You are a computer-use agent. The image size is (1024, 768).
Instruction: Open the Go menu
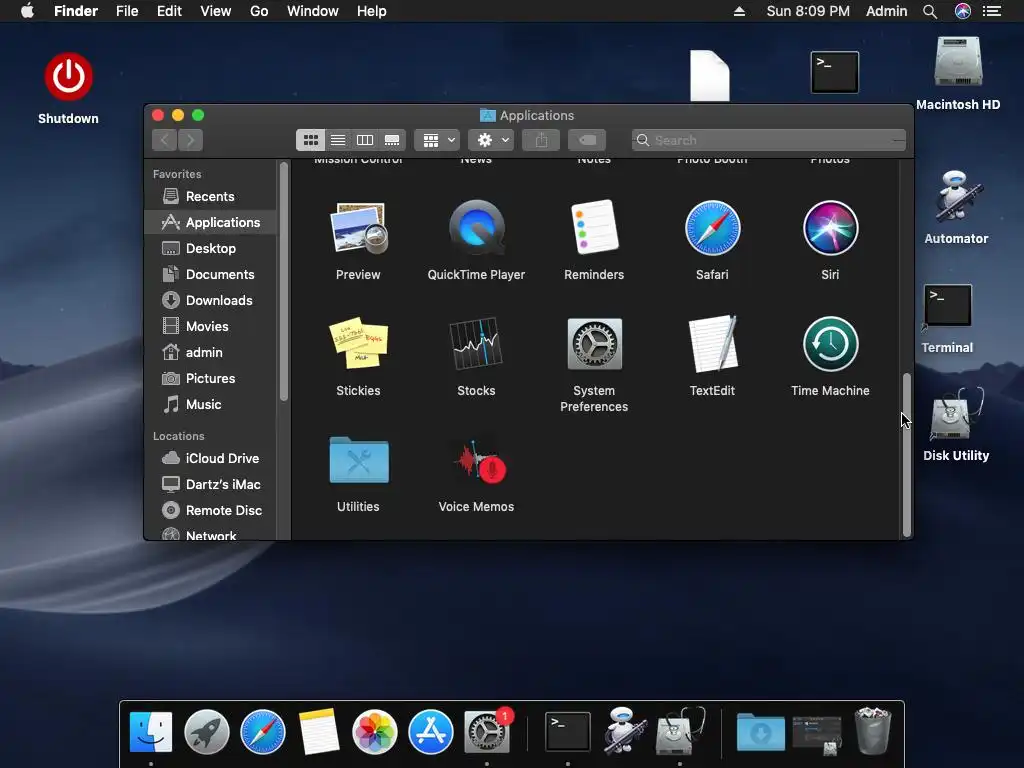pos(259,11)
